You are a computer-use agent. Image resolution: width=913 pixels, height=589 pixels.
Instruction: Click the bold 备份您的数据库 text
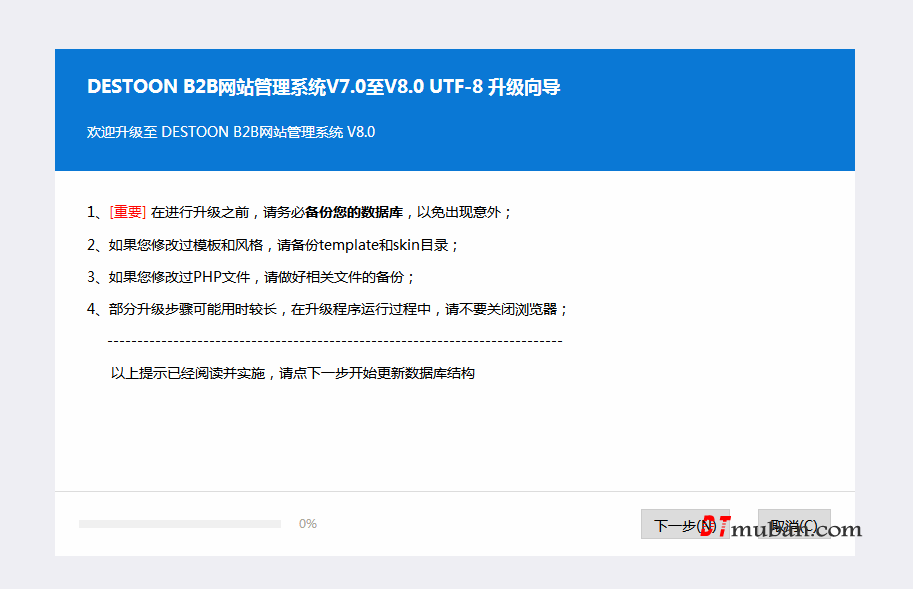(353, 212)
